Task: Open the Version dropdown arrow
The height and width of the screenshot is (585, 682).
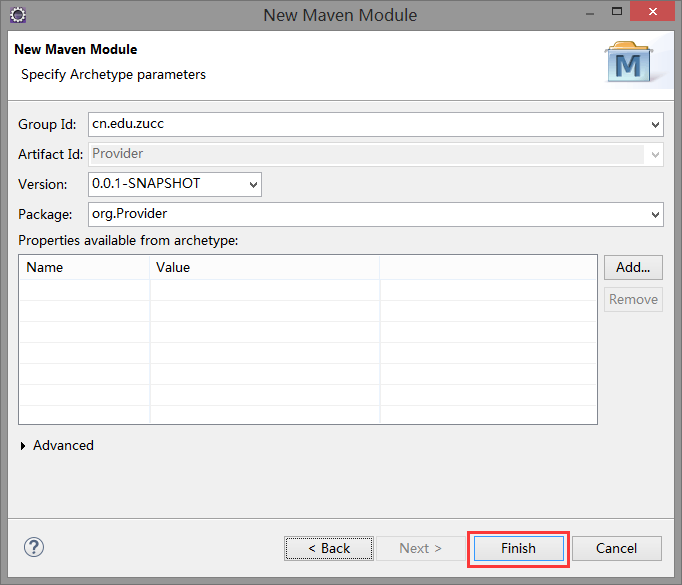Action: [253, 184]
